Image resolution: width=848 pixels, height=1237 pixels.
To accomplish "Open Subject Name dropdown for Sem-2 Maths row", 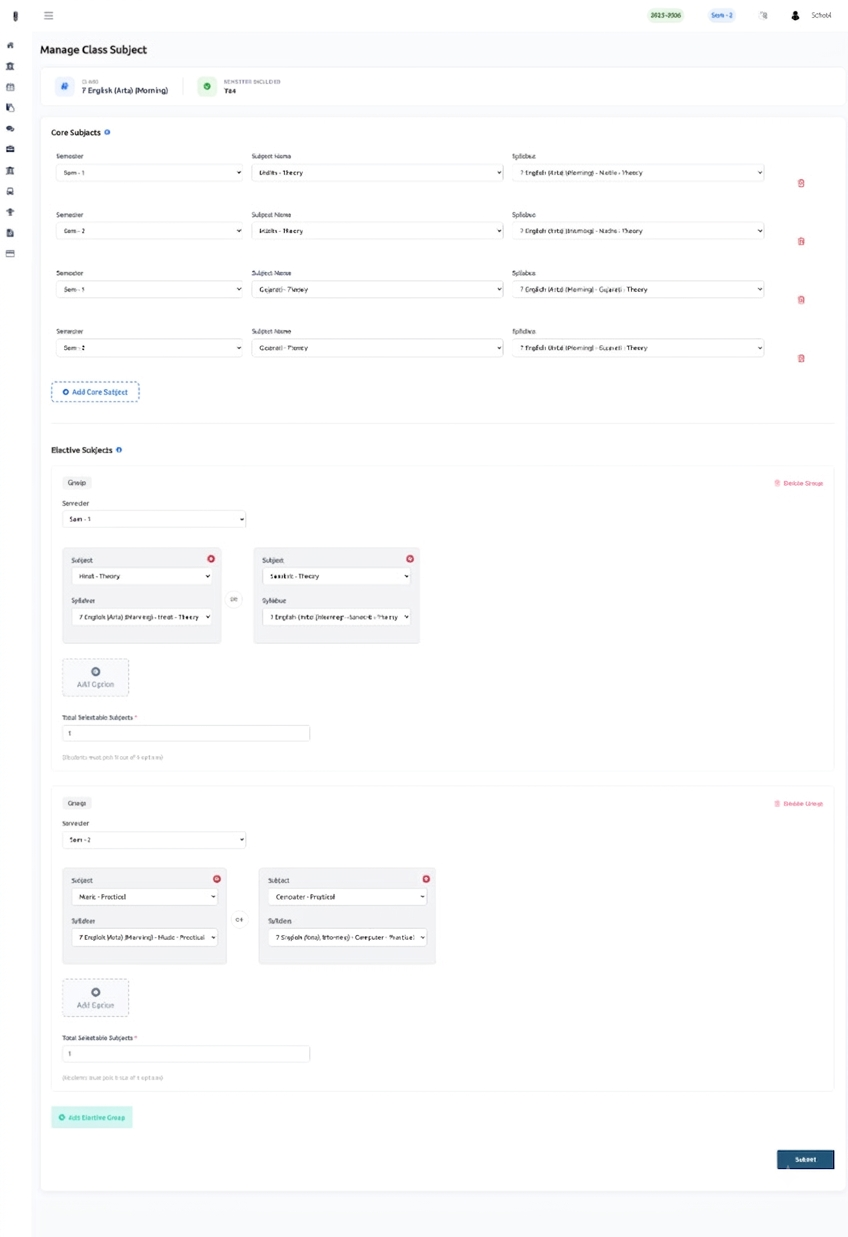I will click(377, 231).
